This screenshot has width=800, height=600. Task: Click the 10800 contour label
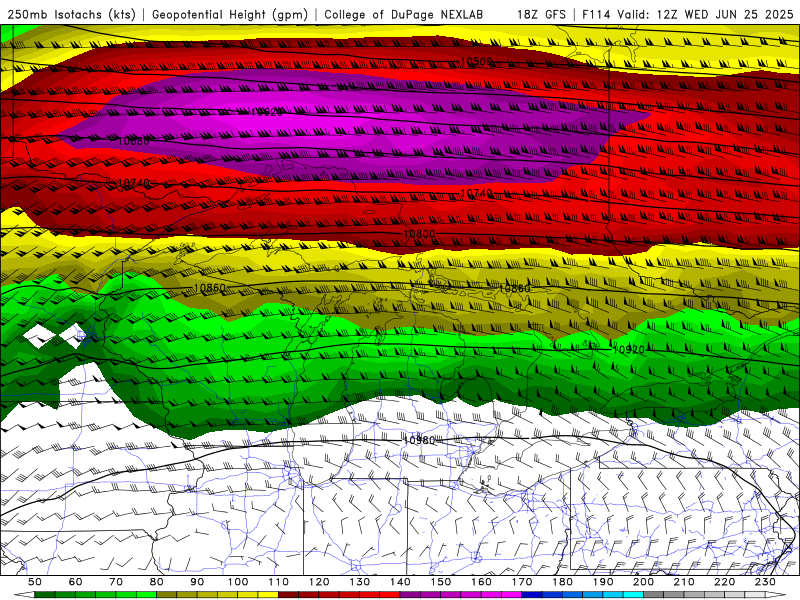[419, 234]
